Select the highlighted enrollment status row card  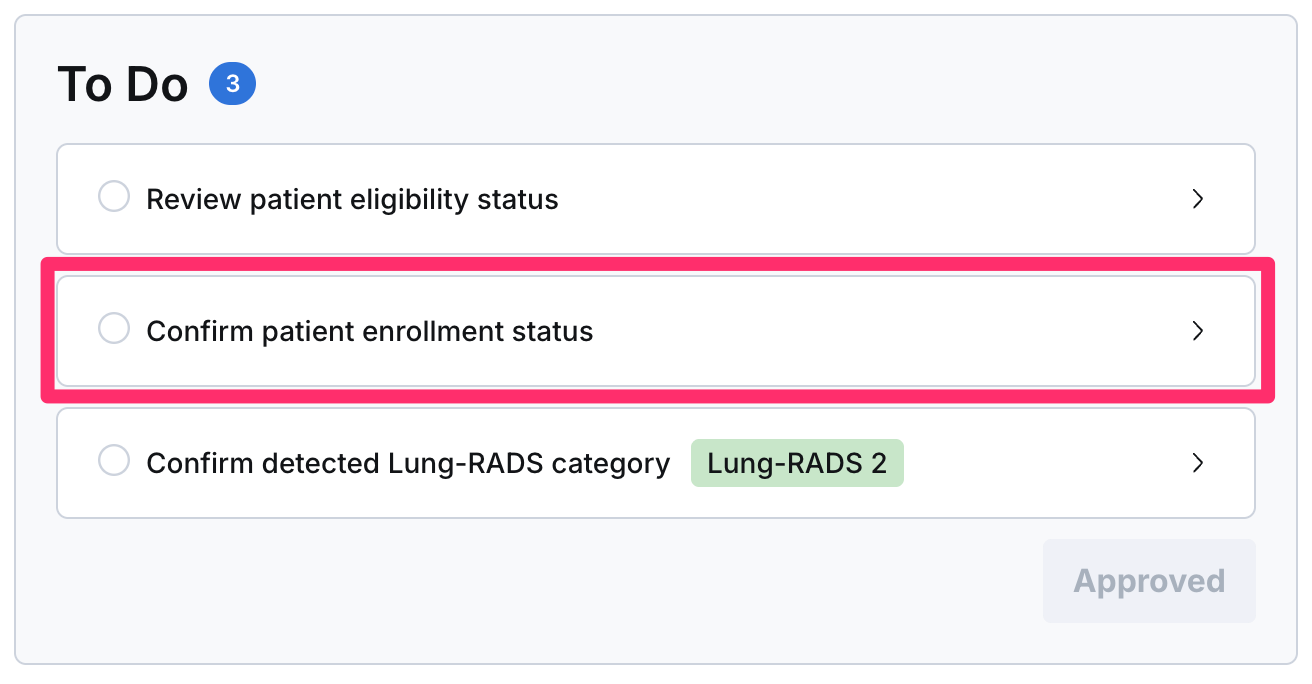656,331
